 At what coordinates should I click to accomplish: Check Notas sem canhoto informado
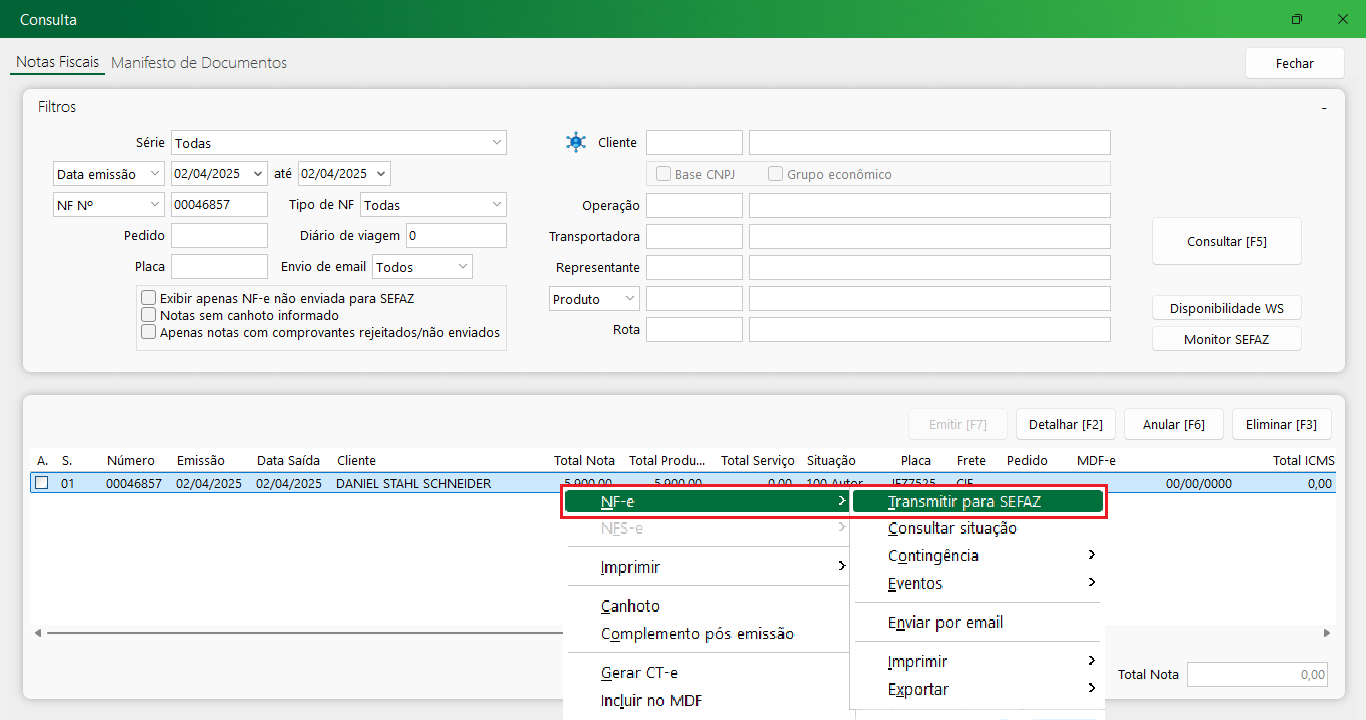click(149, 315)
